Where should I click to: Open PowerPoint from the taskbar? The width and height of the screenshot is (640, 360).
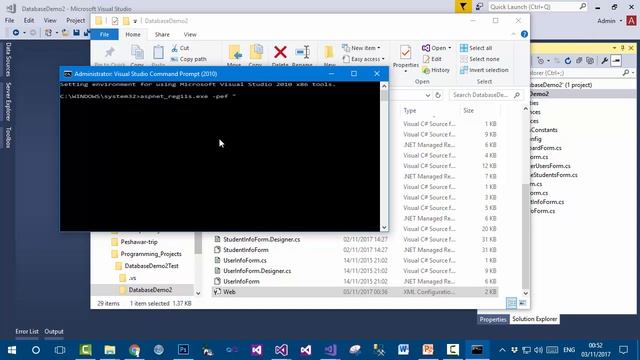[428, 350]
